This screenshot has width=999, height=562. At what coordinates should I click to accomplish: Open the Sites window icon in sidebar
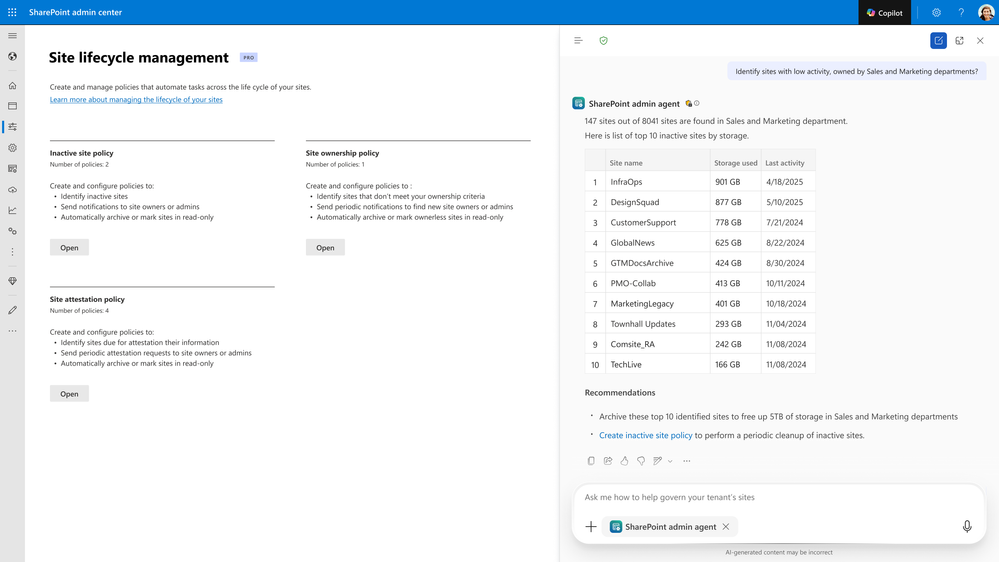point(12,106)
